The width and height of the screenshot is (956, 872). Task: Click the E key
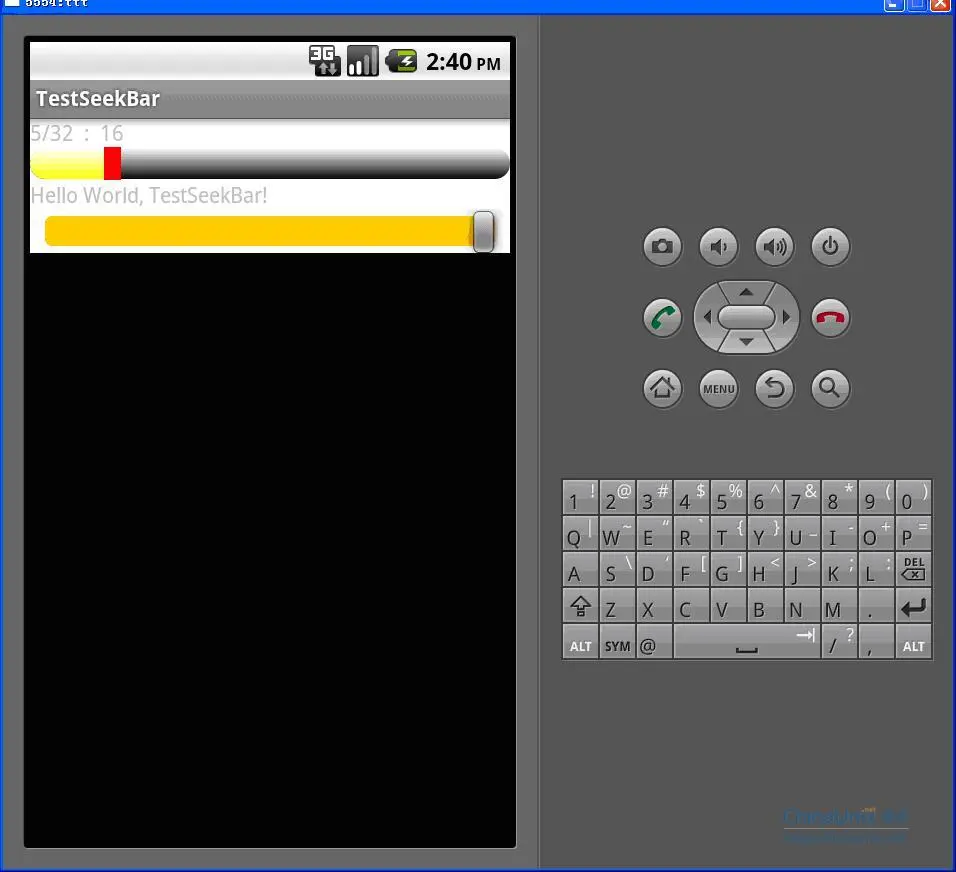654,534
